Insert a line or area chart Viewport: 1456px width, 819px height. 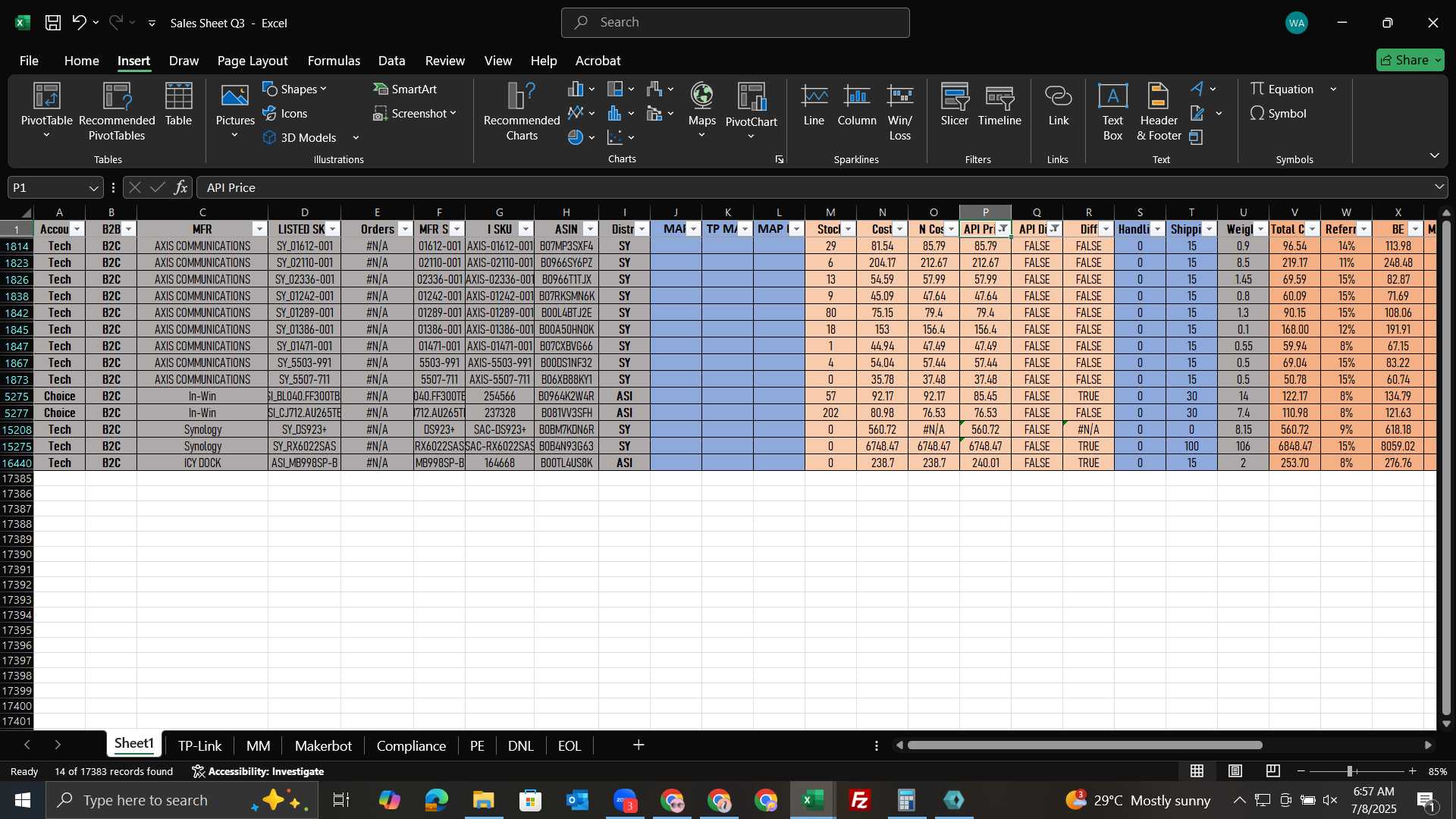(x=581, y=114)
